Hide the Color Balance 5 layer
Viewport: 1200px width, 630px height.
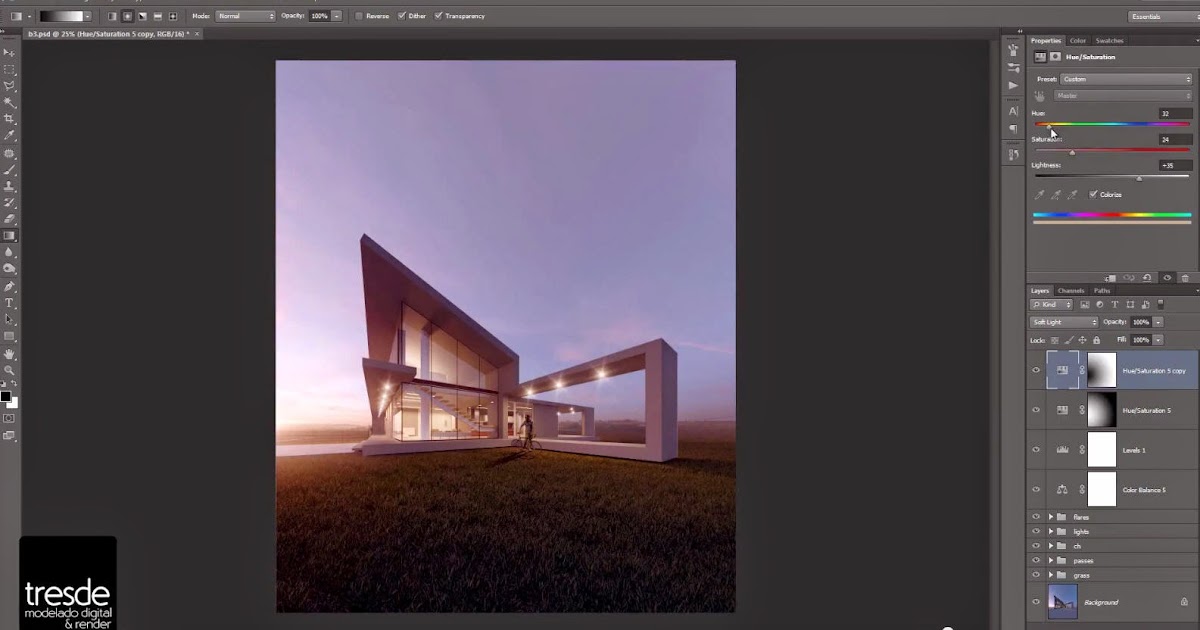1036,489
